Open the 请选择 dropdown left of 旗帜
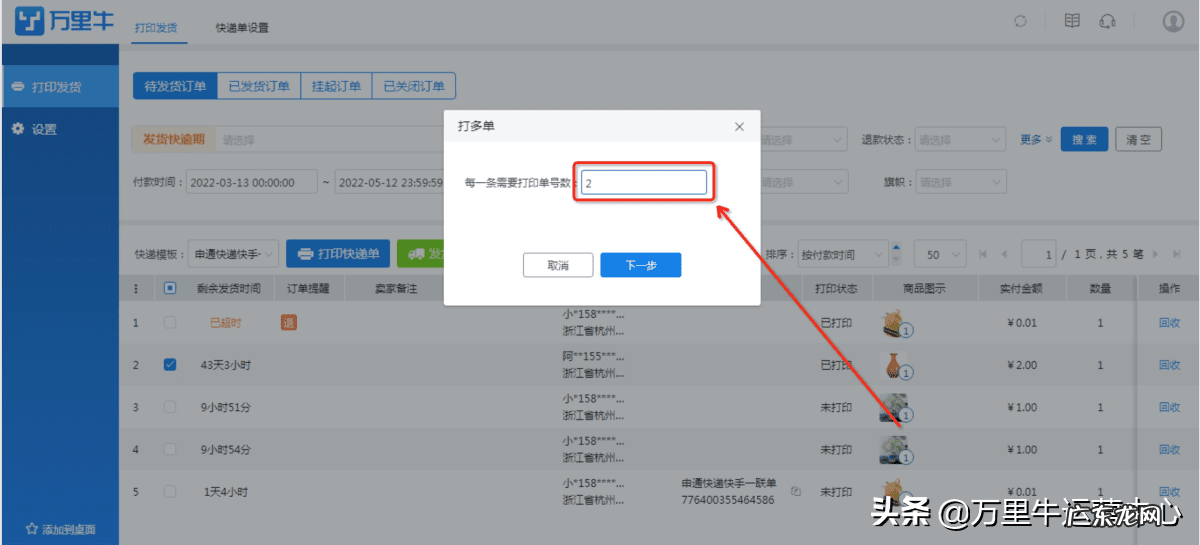 (803, 183)
